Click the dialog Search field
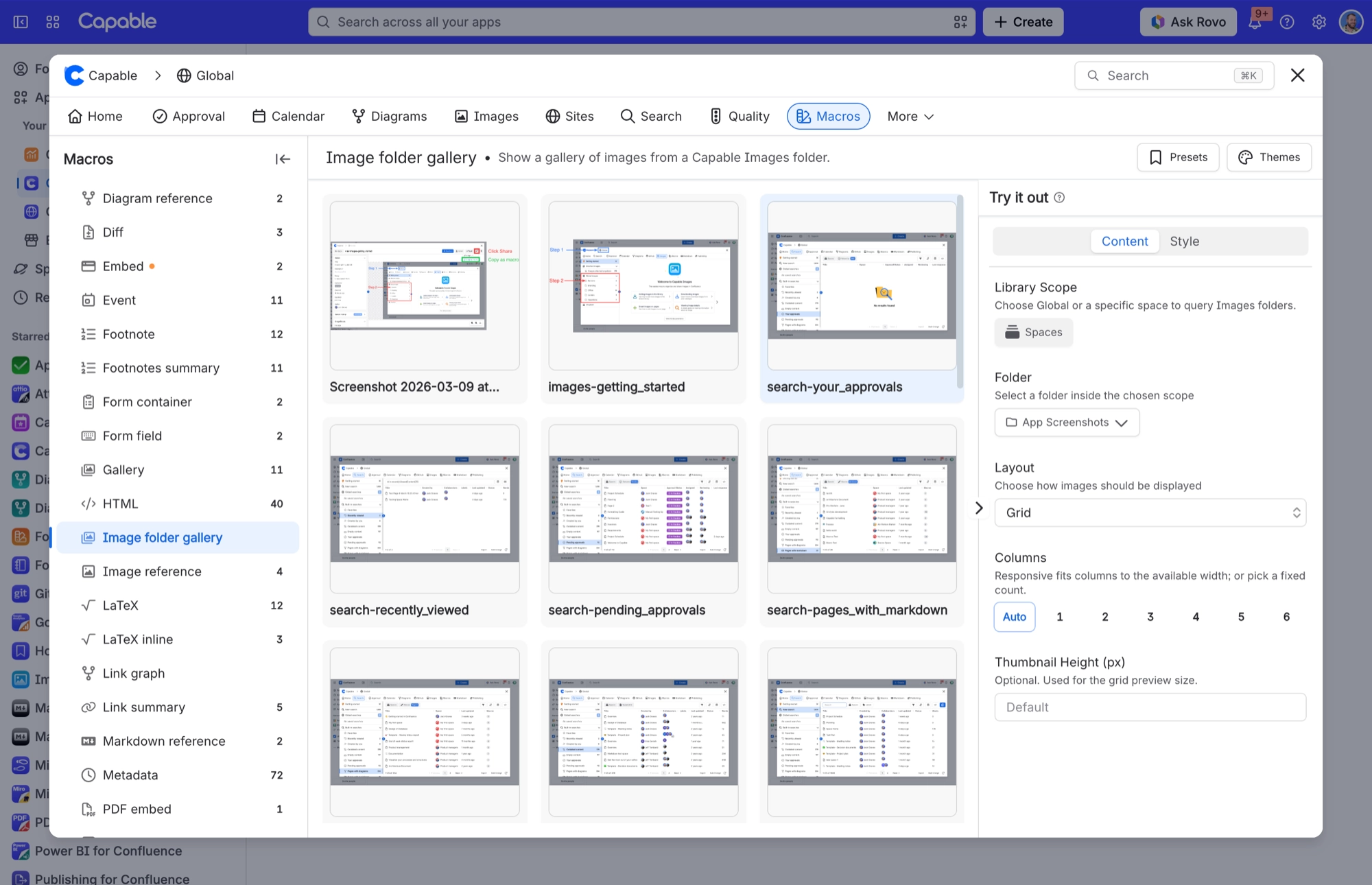This screenshot has height=885, width=1372. click(x=1174, y=75)
